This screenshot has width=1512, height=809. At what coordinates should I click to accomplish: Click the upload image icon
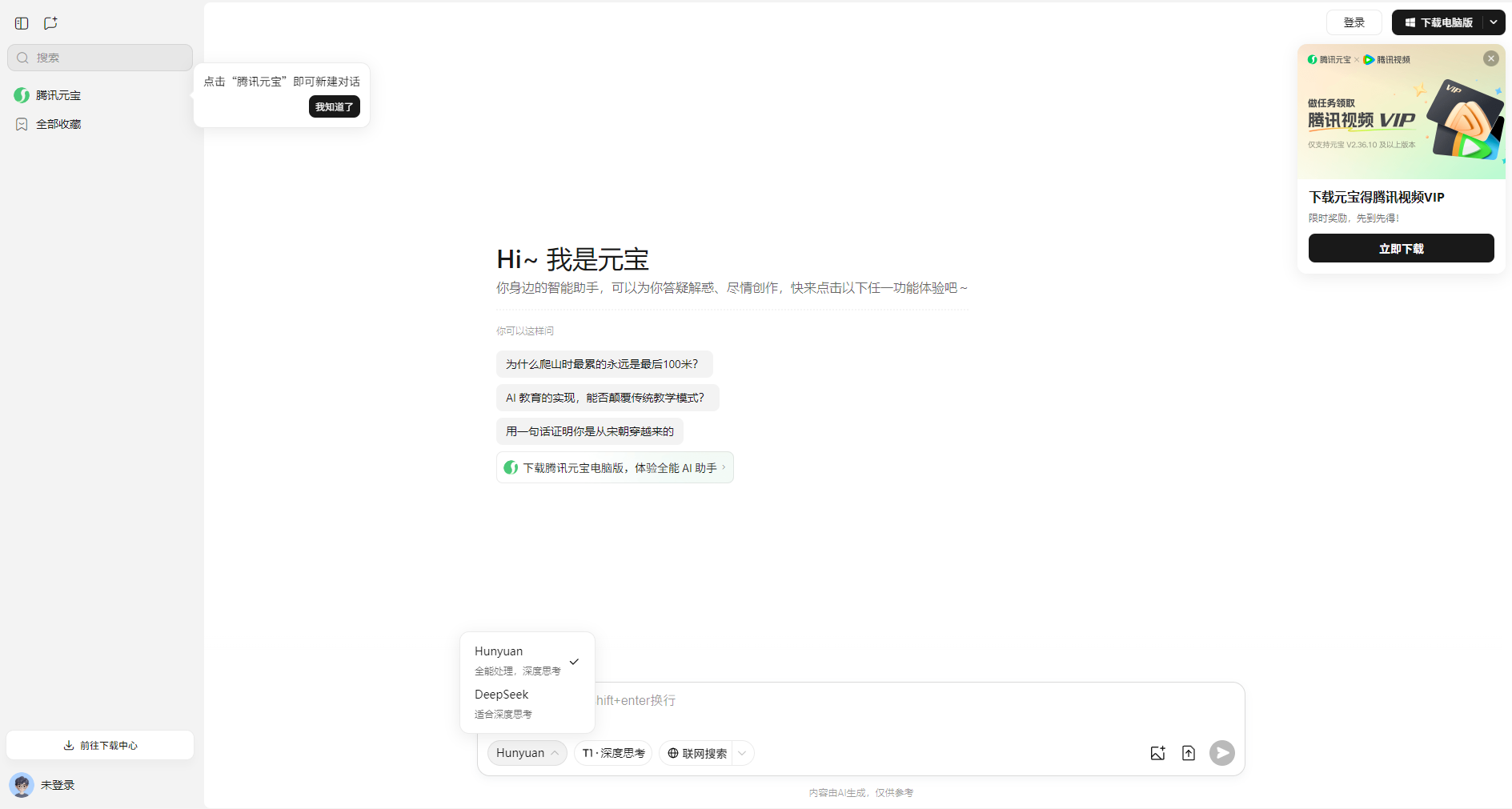pyautogui.click(x=1157, y=753)
